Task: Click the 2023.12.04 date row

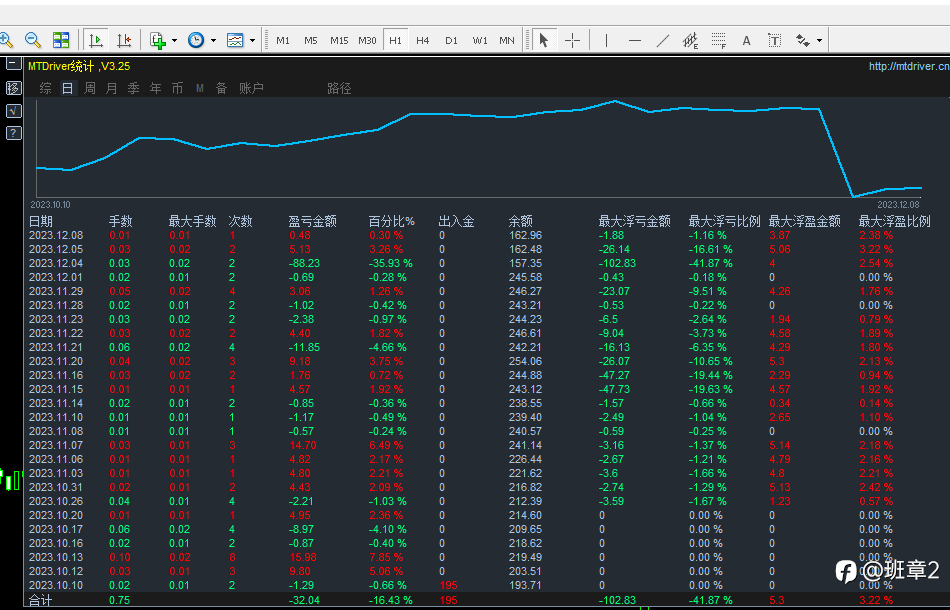Action: [x=56, y=264]
